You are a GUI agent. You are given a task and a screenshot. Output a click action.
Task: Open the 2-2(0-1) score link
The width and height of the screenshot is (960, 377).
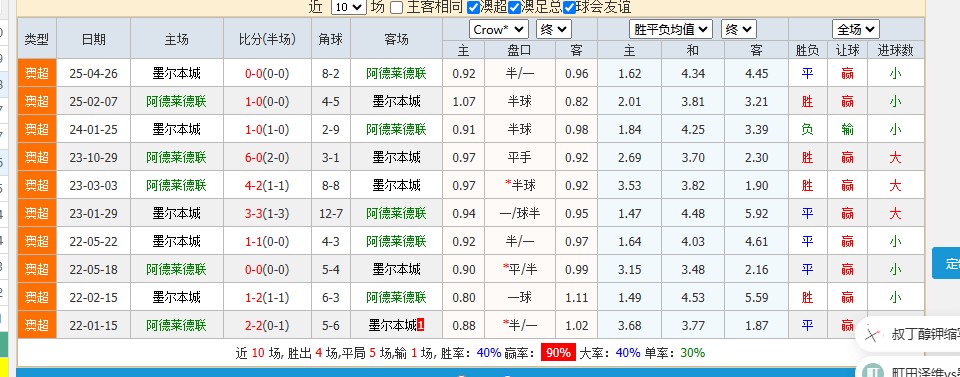(x=267, y=325)
